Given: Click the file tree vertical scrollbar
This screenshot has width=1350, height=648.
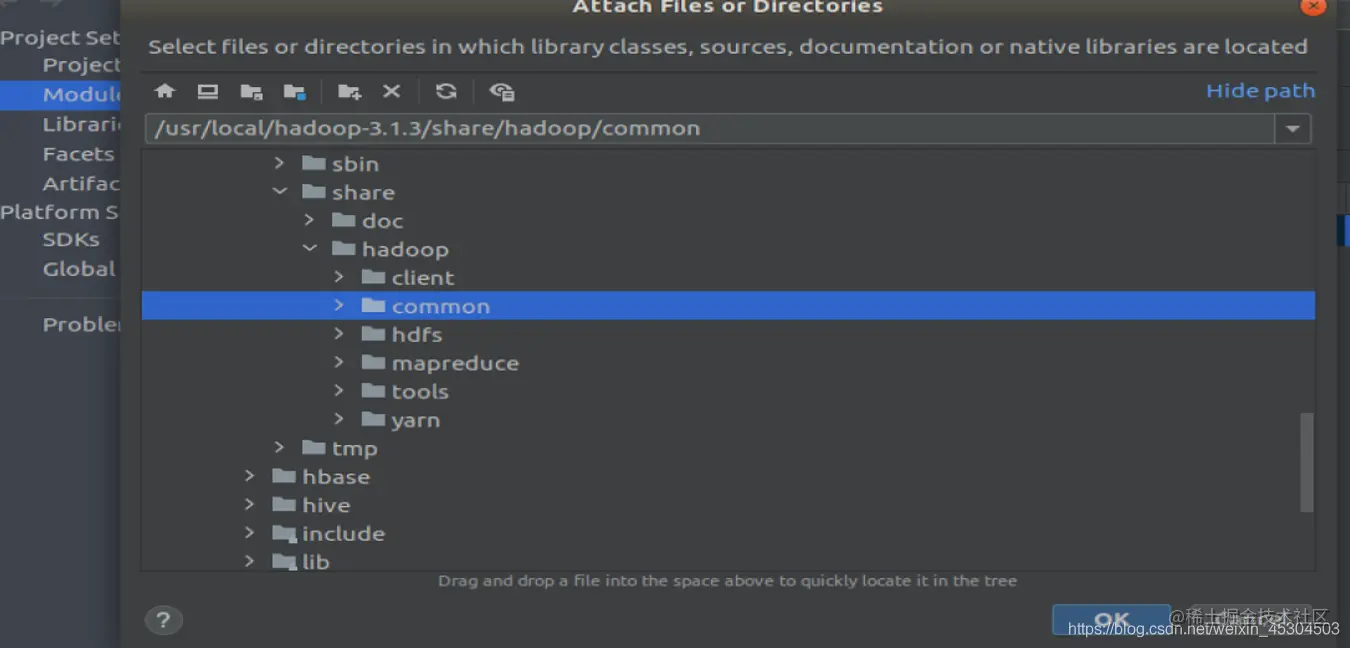Looking at the screenshot, I should 1306,462.
